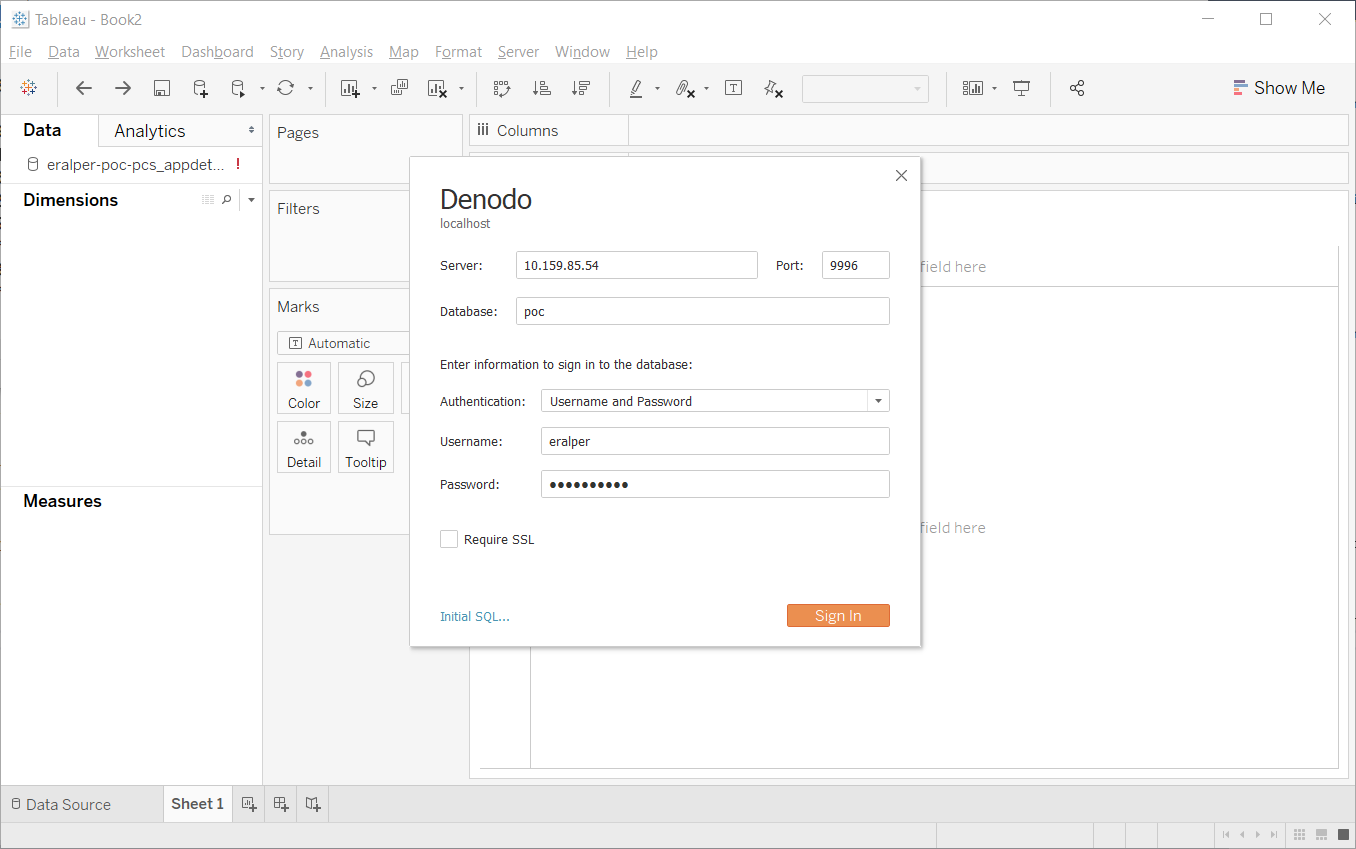1356x849 pixels.
Task: Save the workbook with the disk icon
Action: pyautogui.click(x=162, y=88)
